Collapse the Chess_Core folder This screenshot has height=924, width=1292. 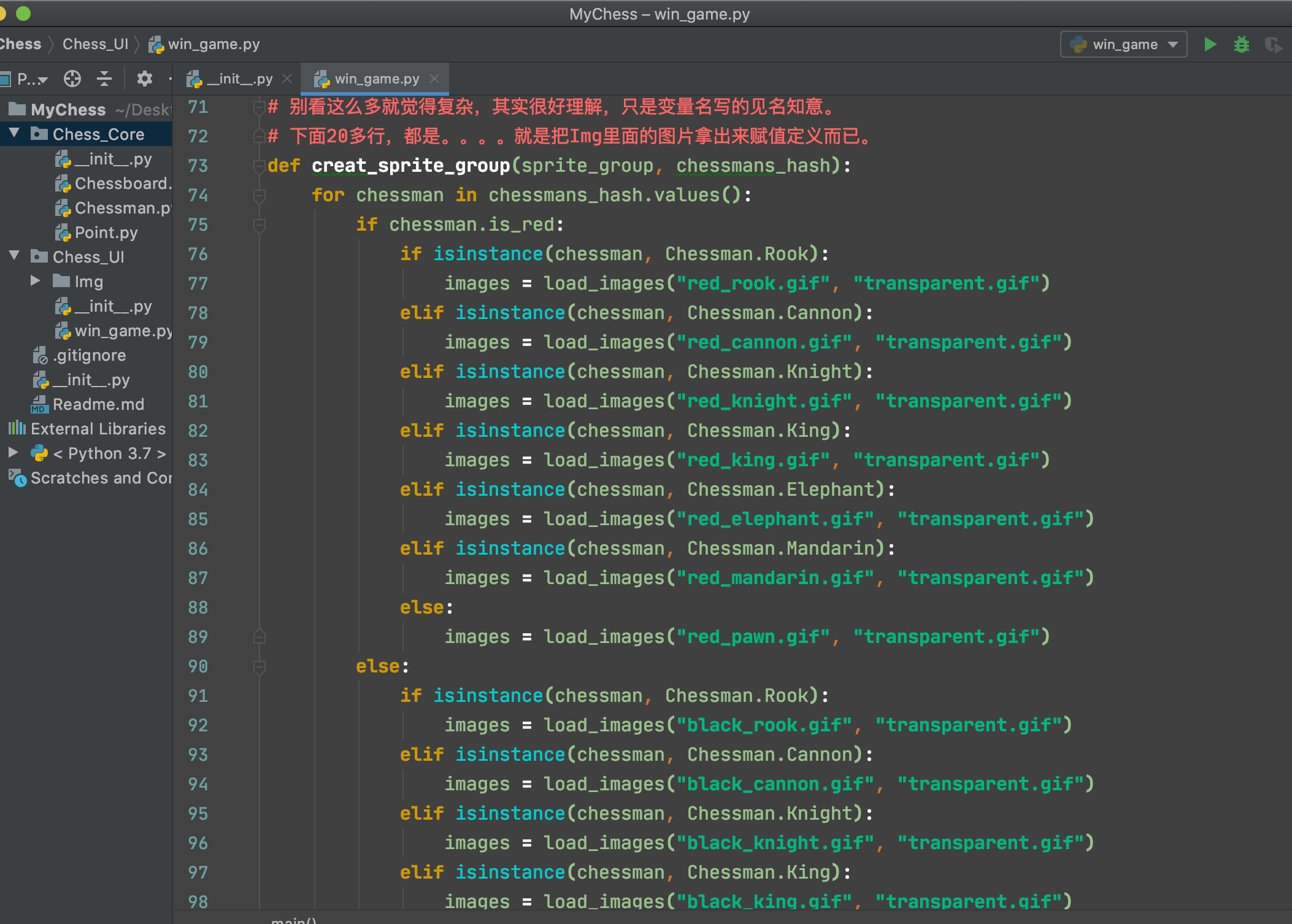click(x=14, y=133)
